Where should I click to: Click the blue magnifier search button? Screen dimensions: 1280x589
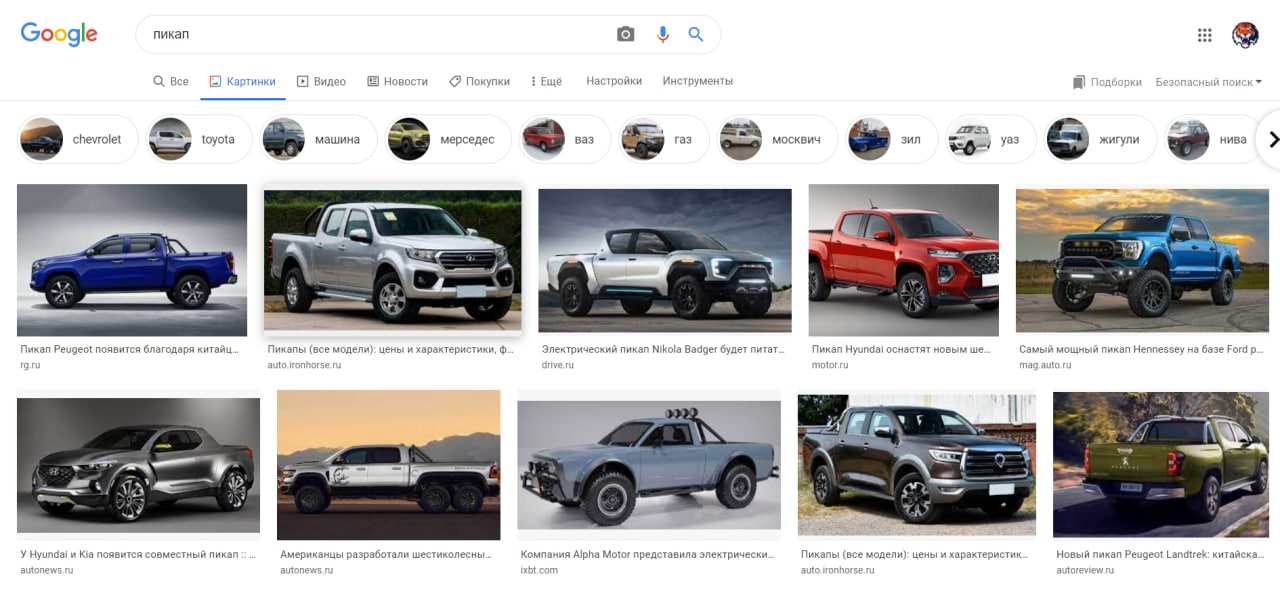click(x=696, y=34)
